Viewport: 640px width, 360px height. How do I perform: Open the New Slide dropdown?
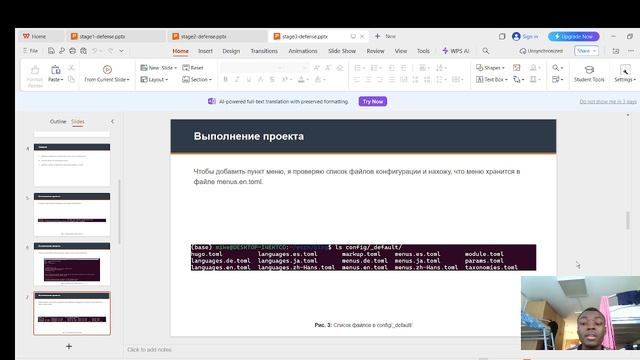click(158, 68)
